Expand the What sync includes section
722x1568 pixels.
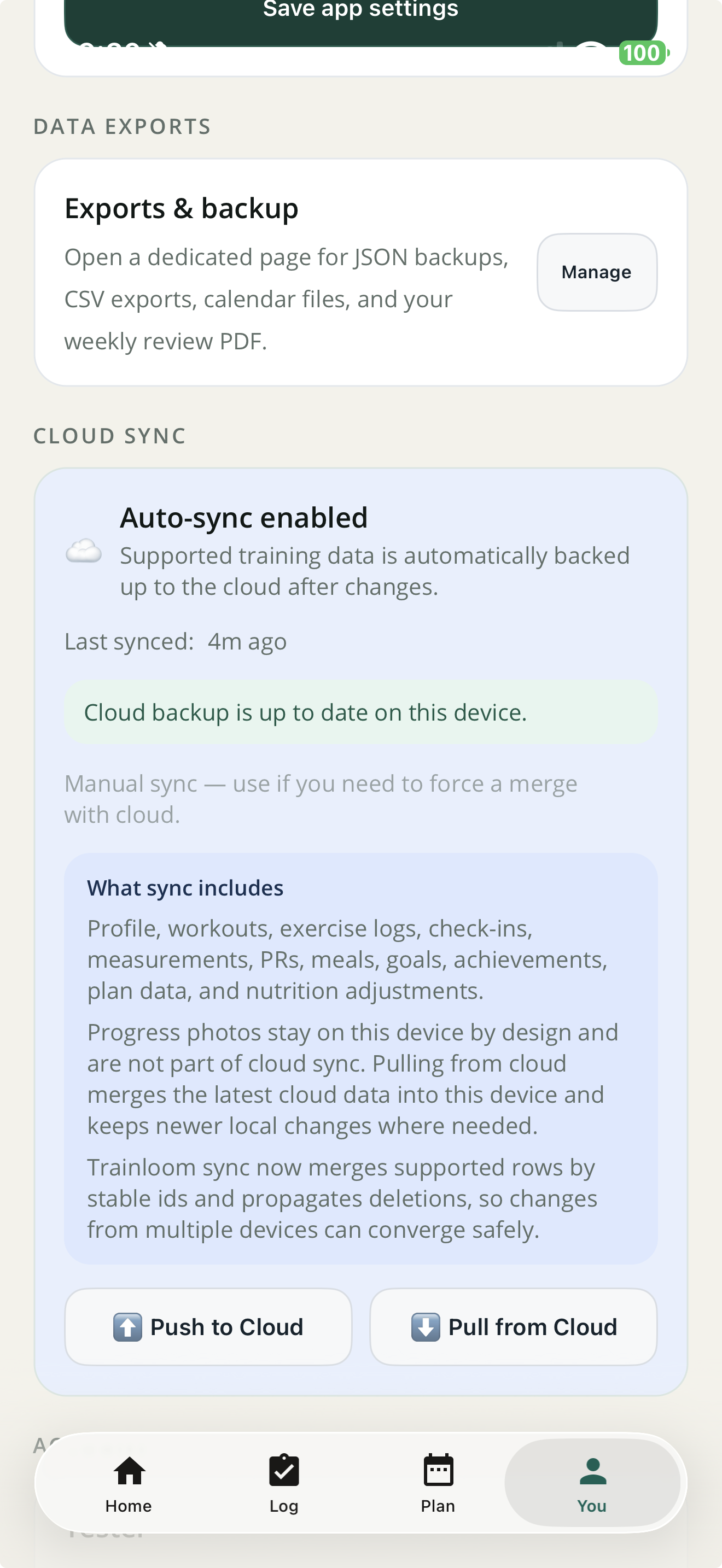185,887
